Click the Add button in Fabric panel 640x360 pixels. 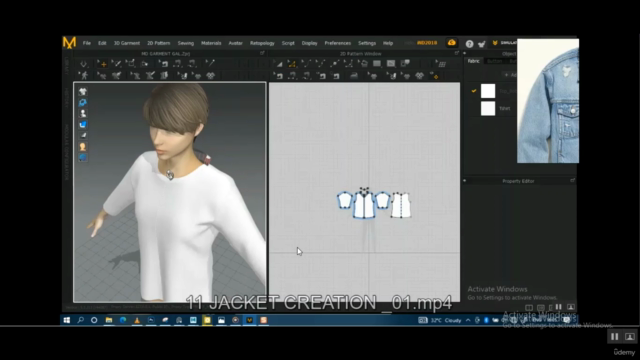pos(510,75)
